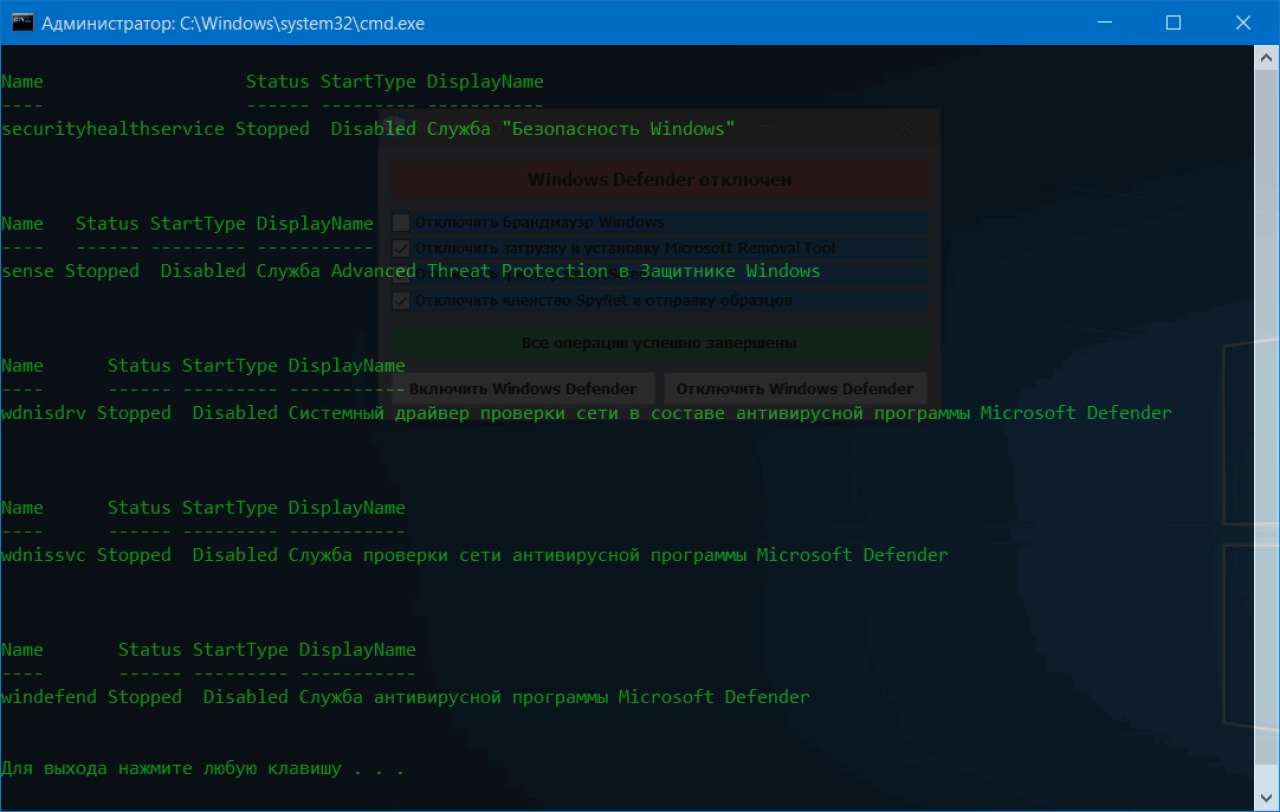Image resolution: width=1280 pixels, height=812 pixels.
Task: Select the 'wdnissvc' service name
Action: [44, 555]
